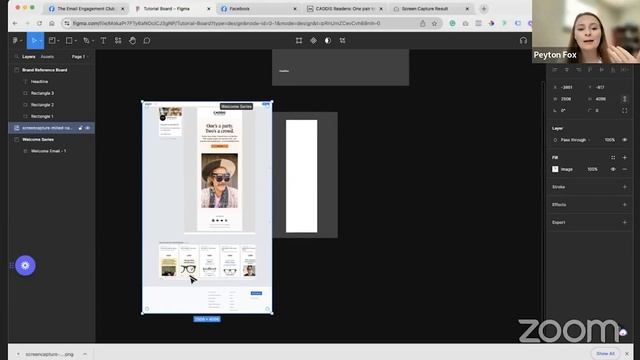
Task: Select the Move tool
Action: (x=34, y=40)
